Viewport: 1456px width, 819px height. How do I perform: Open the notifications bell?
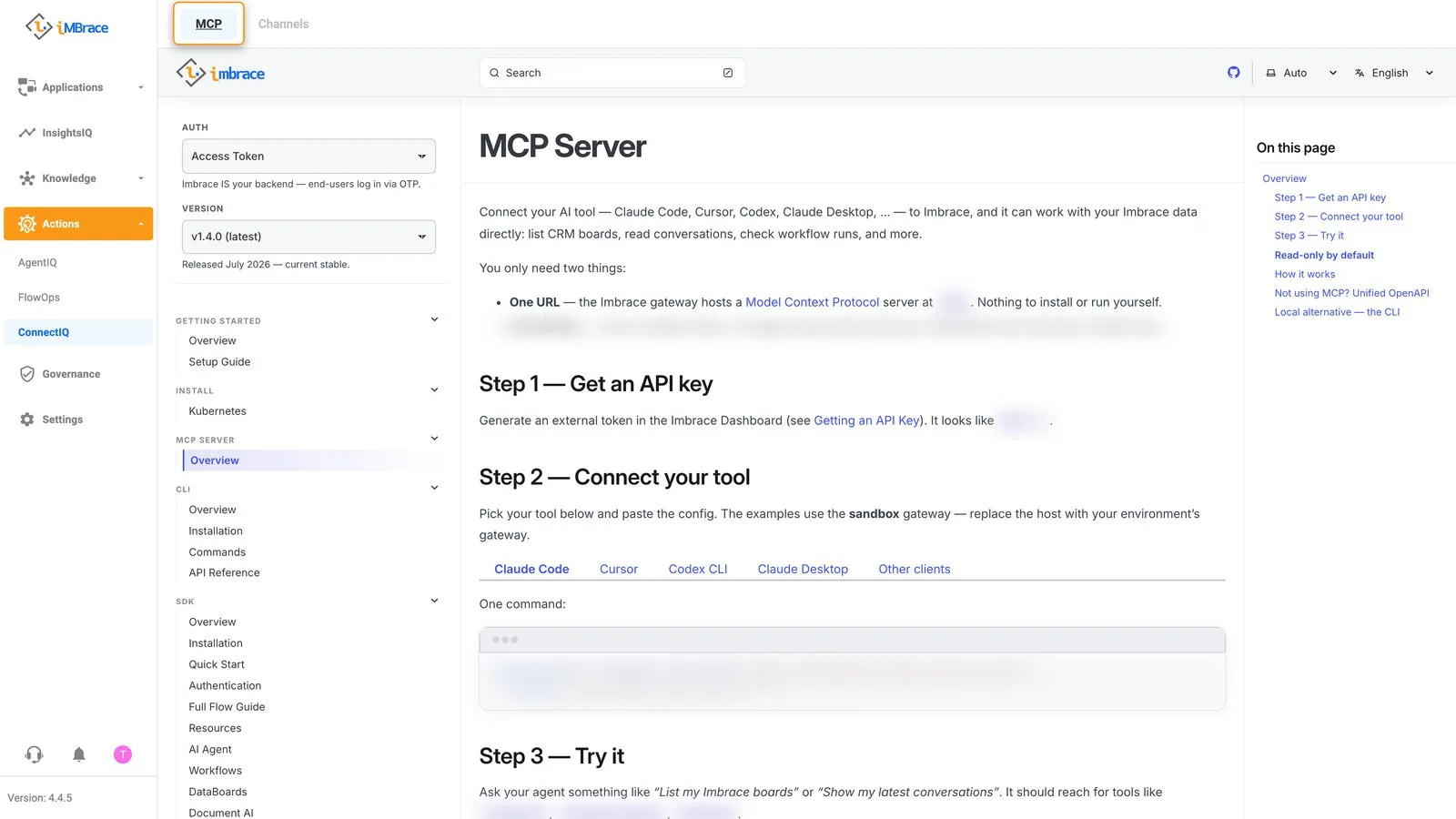click(x=79, y=754)
